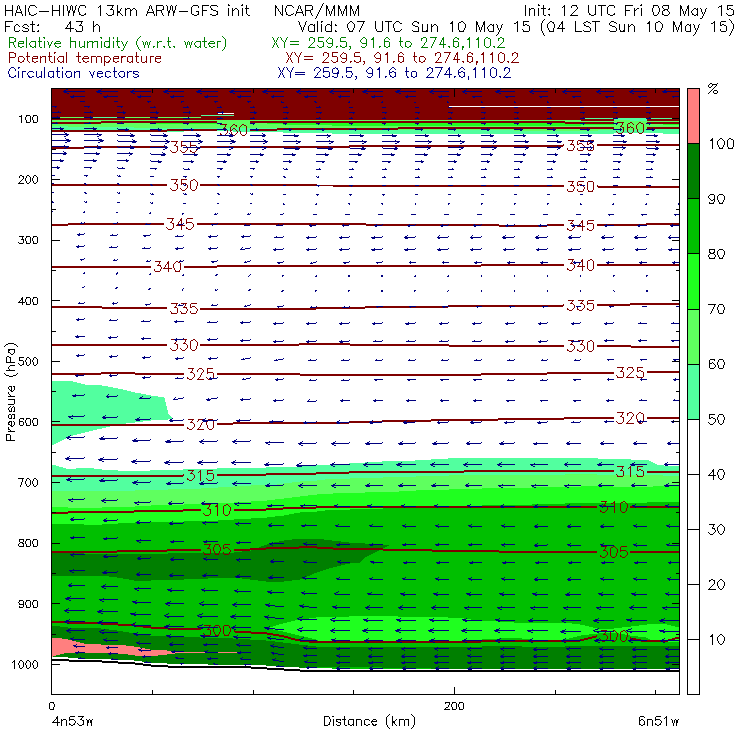Click the '20' colorbar value label
The width and height of the screenshot is (740, 740).
[x=716, y=585]
